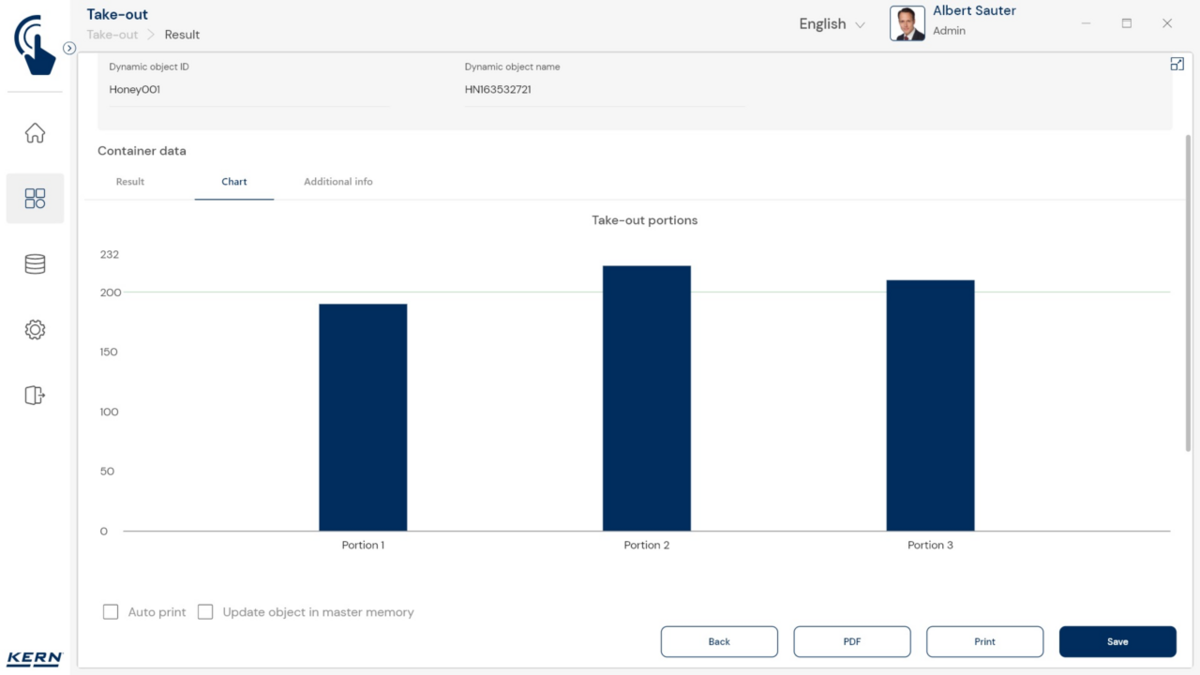Screen dimensions: 1200x675
Task: Select the Chart tab
Action: (234, 182)
